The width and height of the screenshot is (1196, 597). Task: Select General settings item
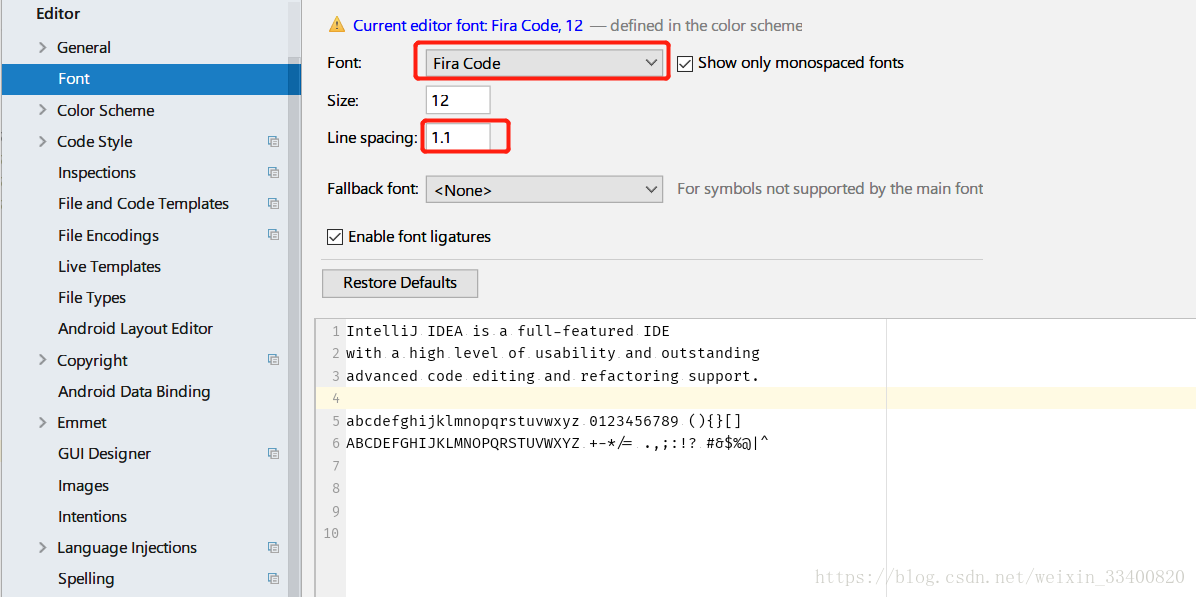[84, 47]
